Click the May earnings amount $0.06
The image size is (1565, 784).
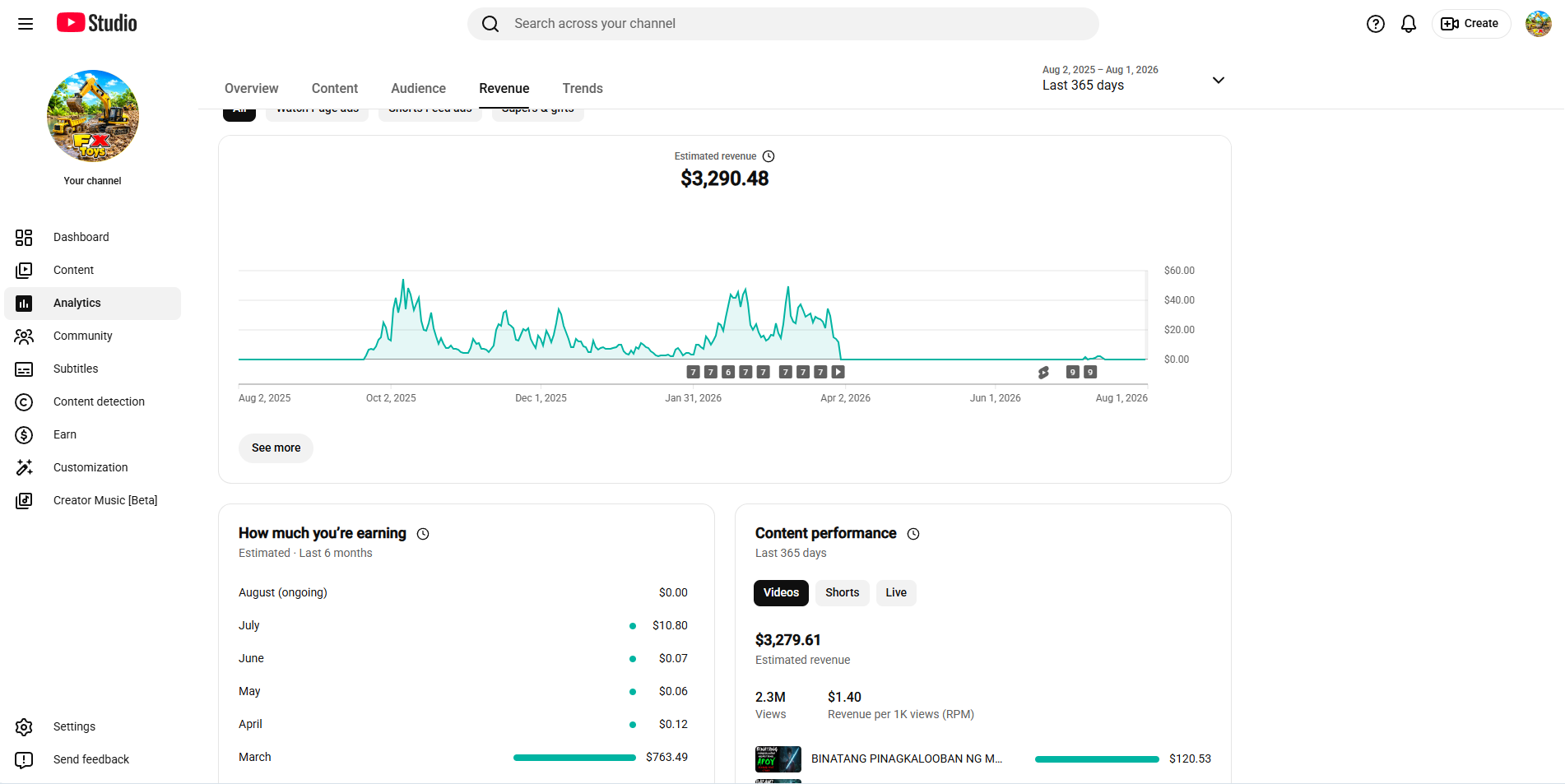673,691
